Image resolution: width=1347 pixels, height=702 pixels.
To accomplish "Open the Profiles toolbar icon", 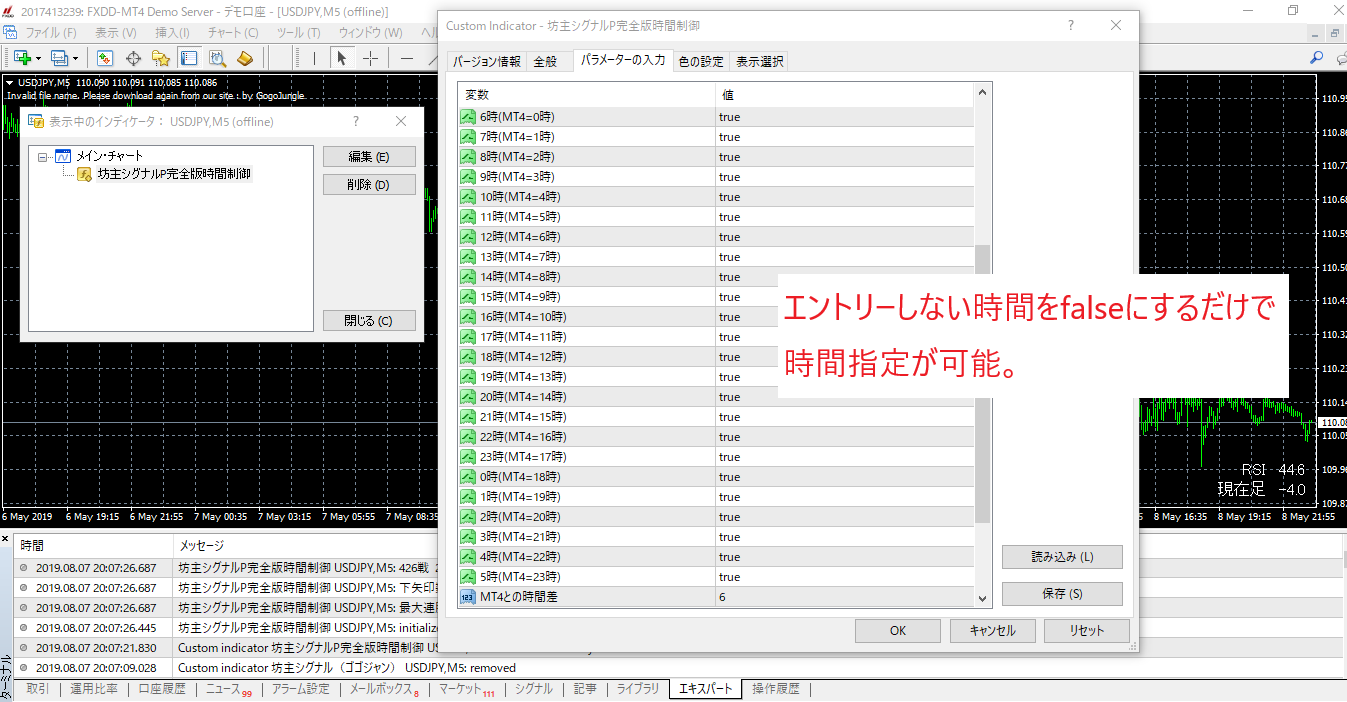I will (59, 58).
